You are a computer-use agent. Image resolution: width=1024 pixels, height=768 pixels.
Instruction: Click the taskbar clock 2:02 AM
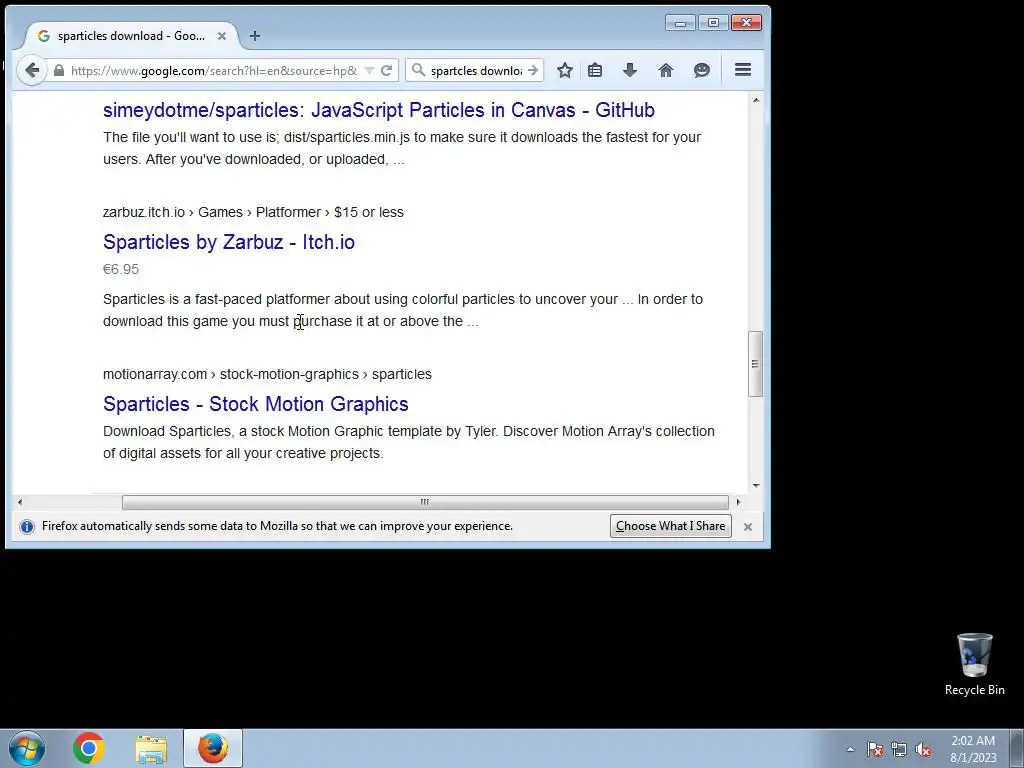973,749
